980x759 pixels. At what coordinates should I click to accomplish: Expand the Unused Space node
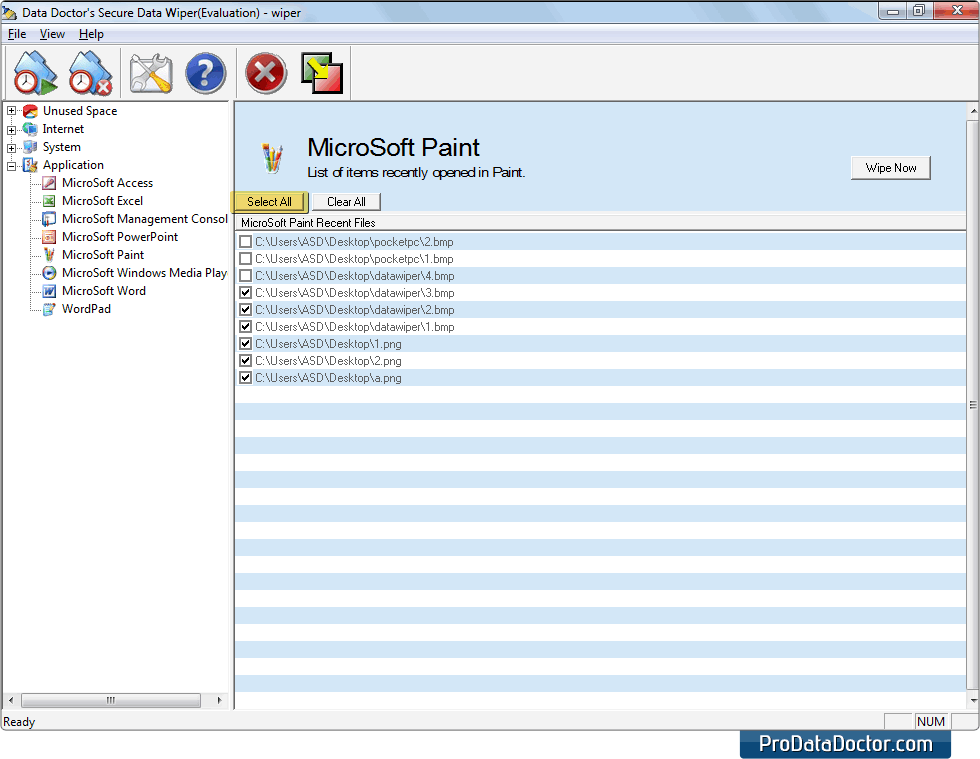click(x=11, y=111)
